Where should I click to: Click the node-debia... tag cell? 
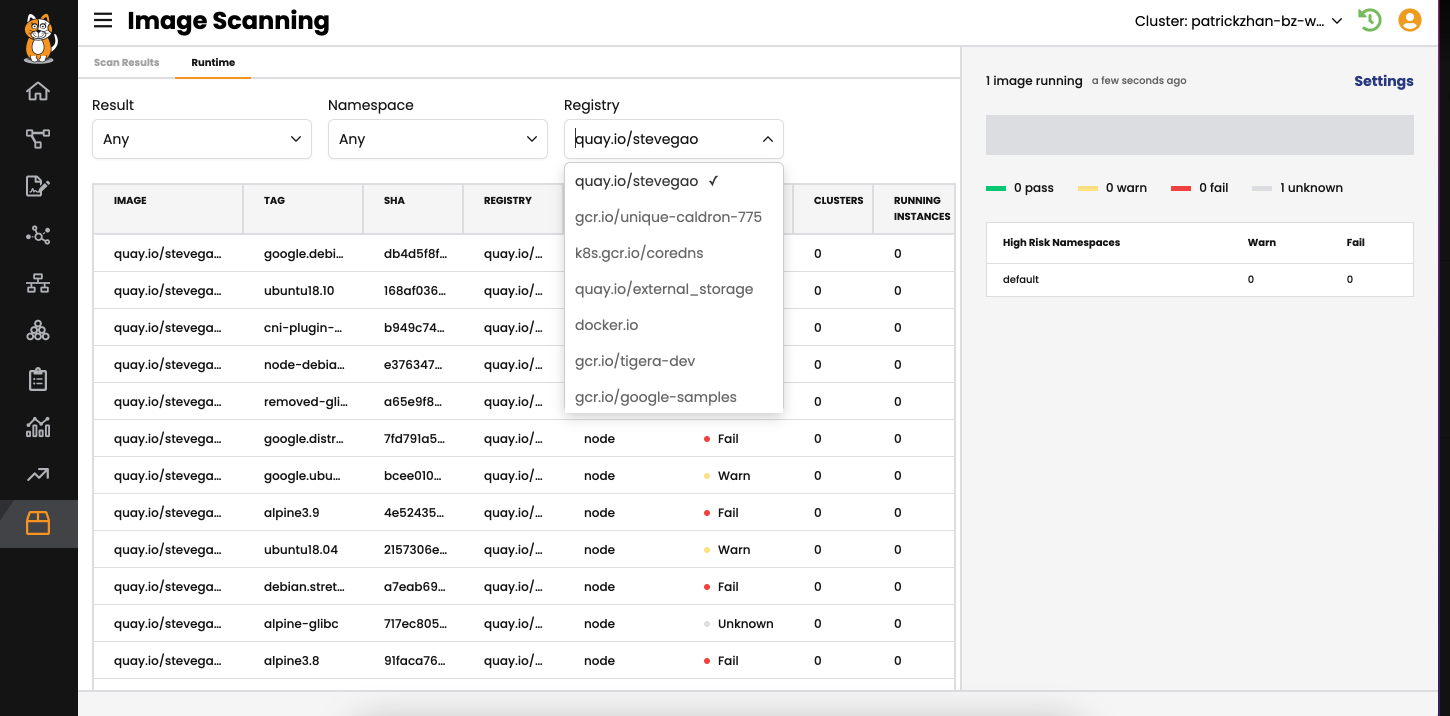(304, 365)
